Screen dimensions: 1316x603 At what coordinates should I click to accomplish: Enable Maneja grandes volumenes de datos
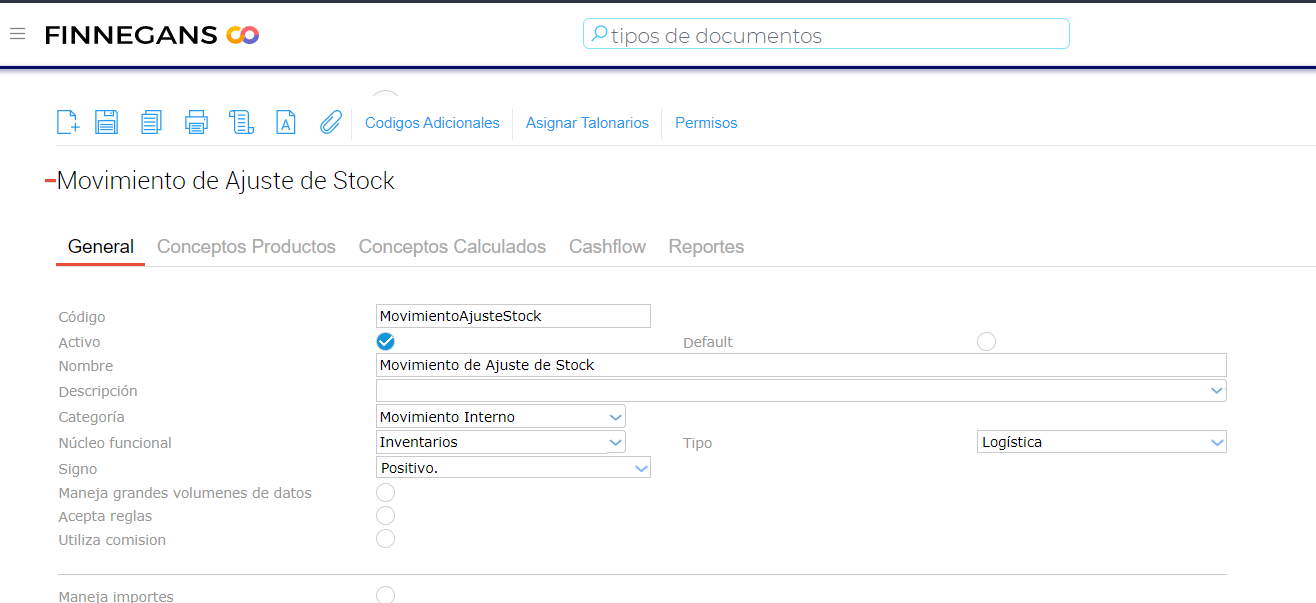point(386,493)
